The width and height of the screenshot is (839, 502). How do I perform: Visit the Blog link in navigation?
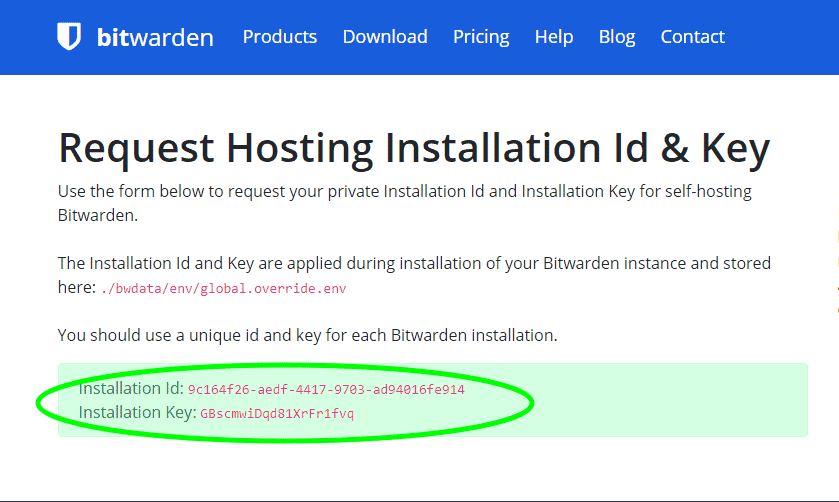617,37
